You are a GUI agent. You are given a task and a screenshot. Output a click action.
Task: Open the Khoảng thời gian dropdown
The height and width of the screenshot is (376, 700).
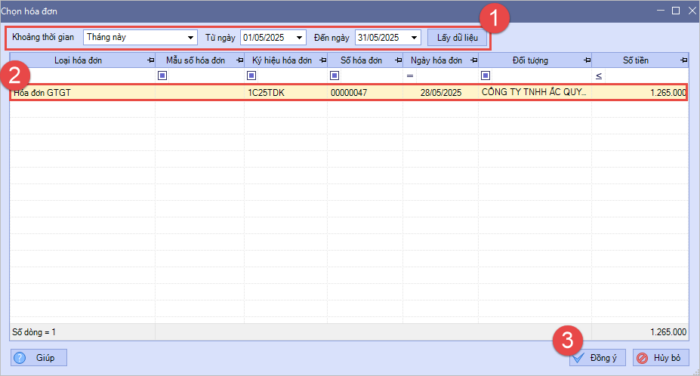coord(191,38)
